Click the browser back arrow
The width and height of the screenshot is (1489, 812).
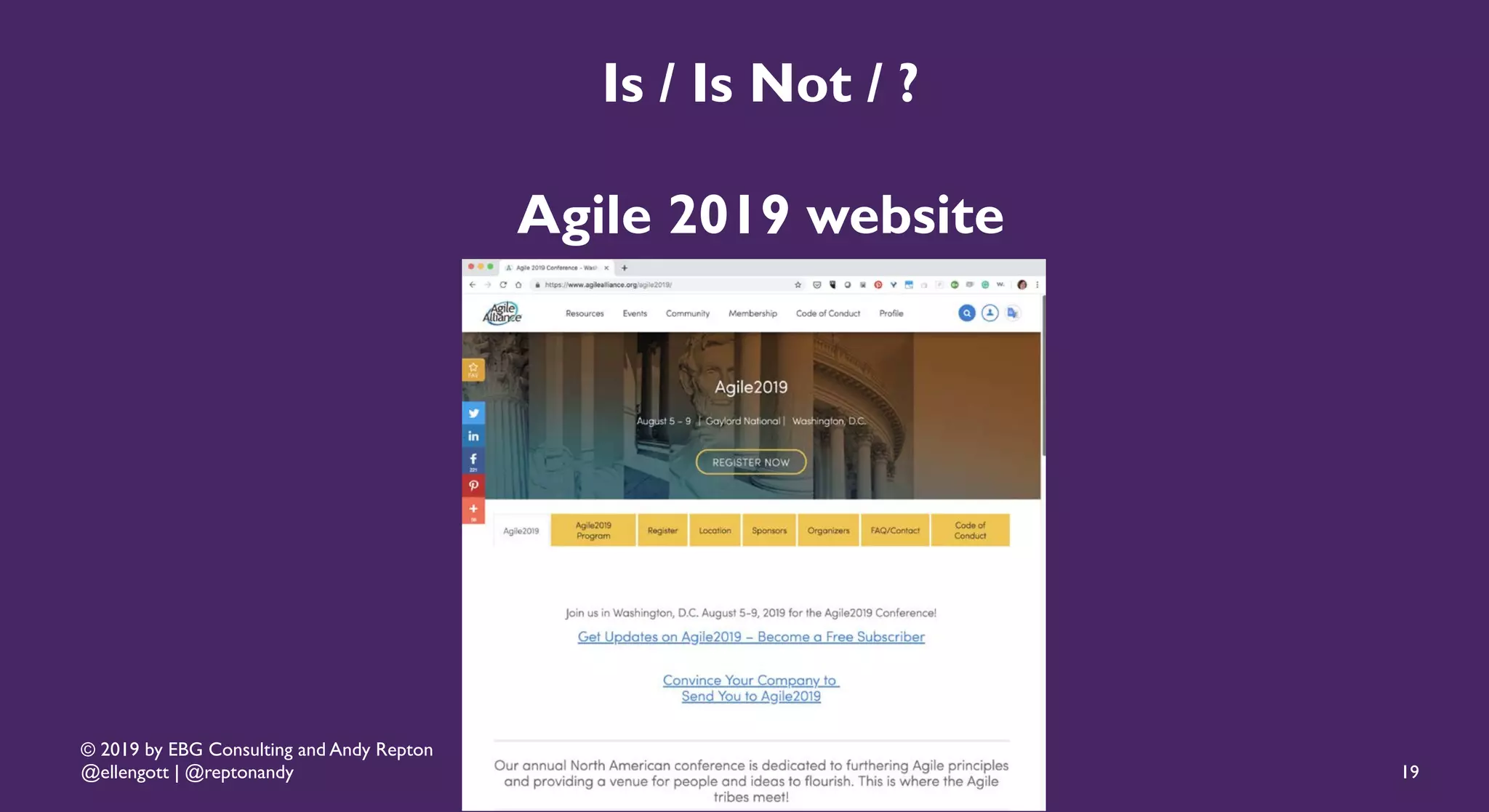pyautogui.click(x=473, y=285)
